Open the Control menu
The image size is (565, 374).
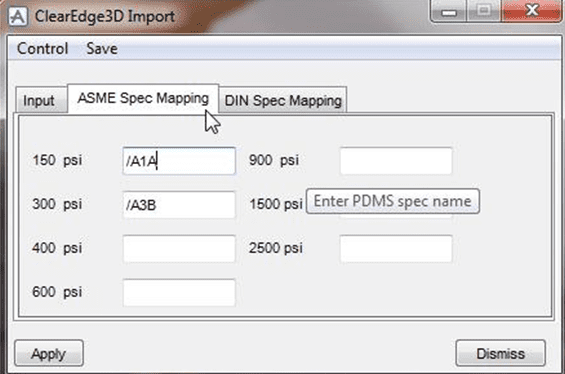(x=43, y=49)
